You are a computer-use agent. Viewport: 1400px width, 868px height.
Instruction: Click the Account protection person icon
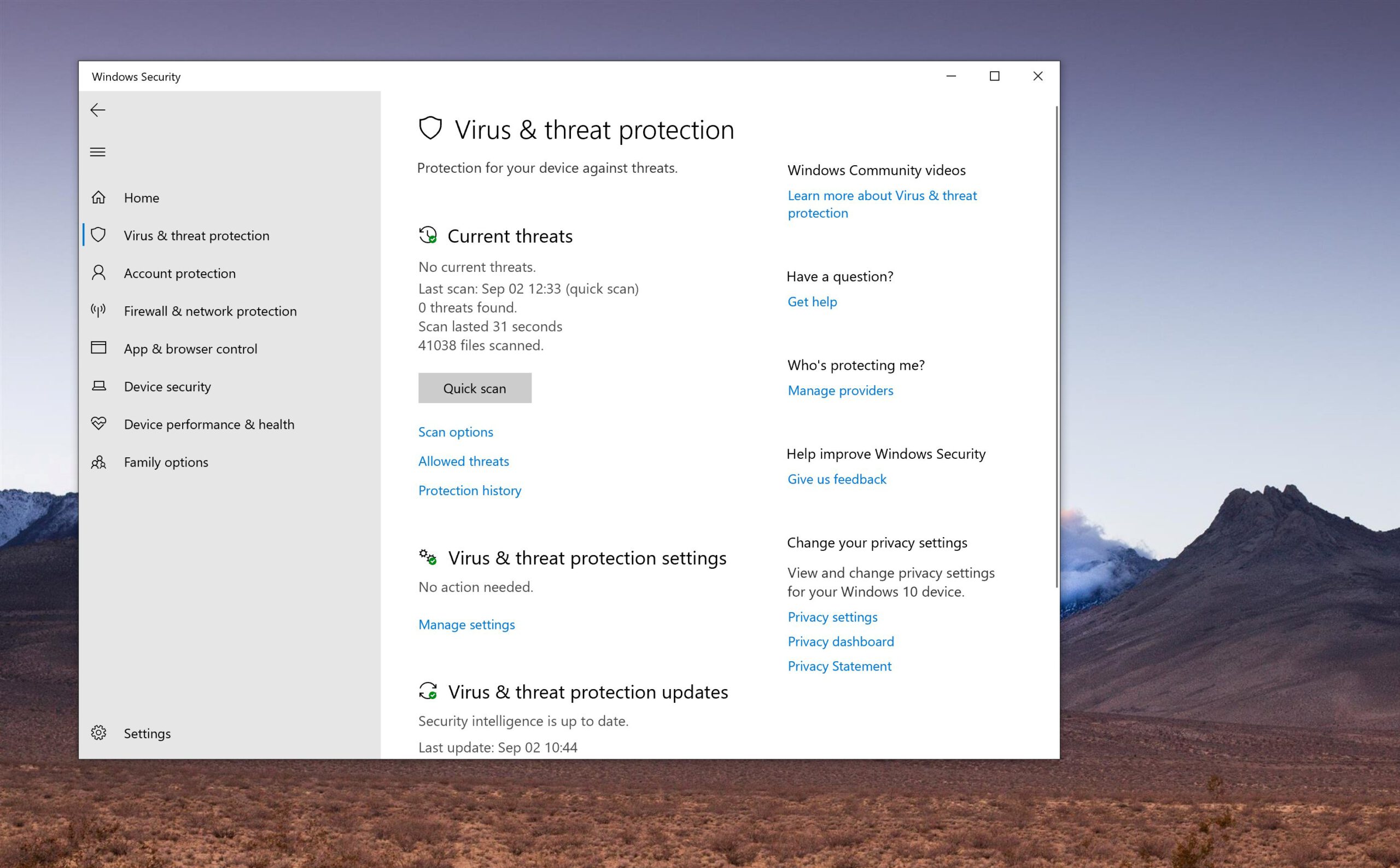click(99, 273)
